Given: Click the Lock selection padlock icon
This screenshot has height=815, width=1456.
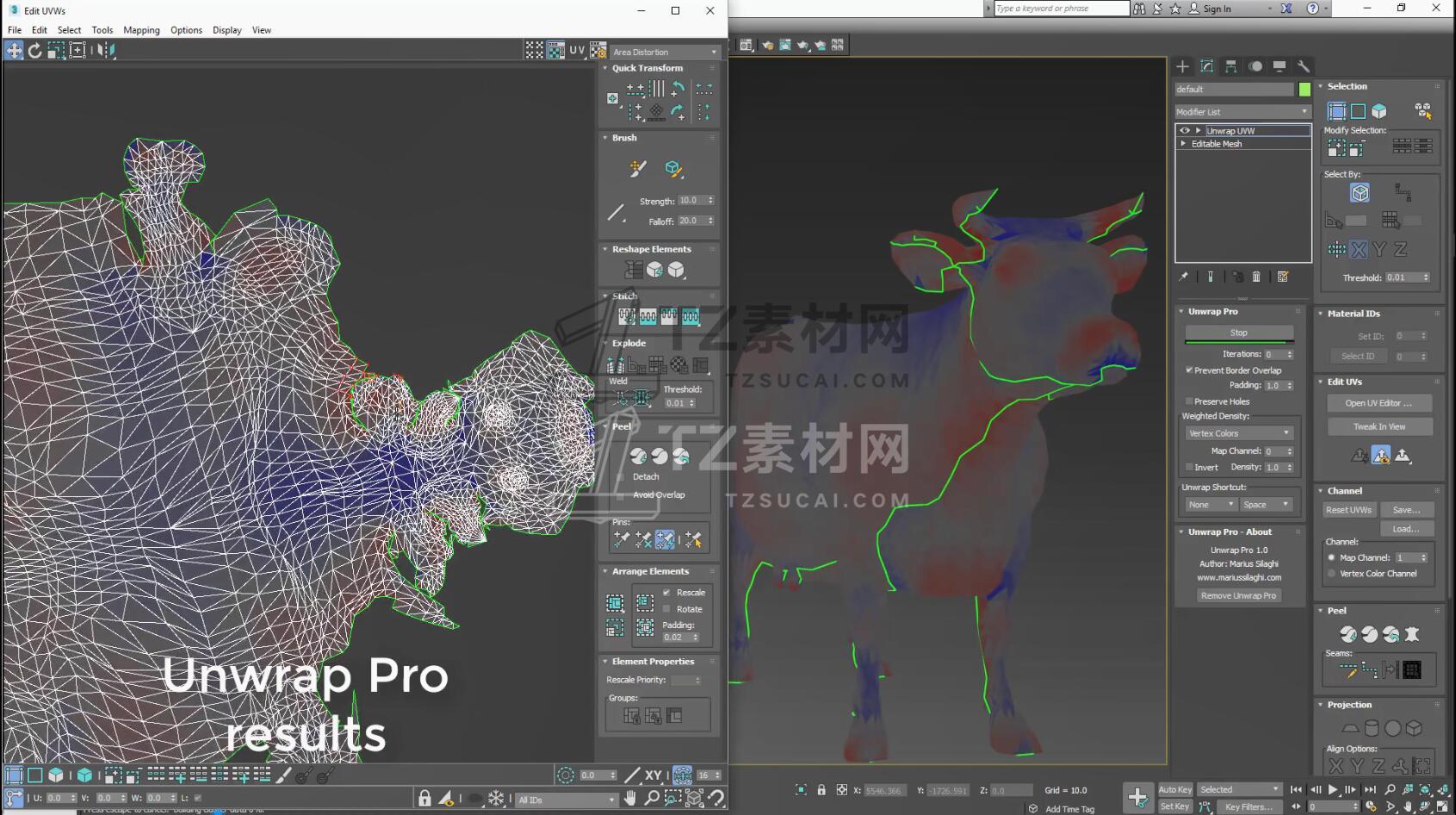Looking at the screenshot, I should point(424,799).
